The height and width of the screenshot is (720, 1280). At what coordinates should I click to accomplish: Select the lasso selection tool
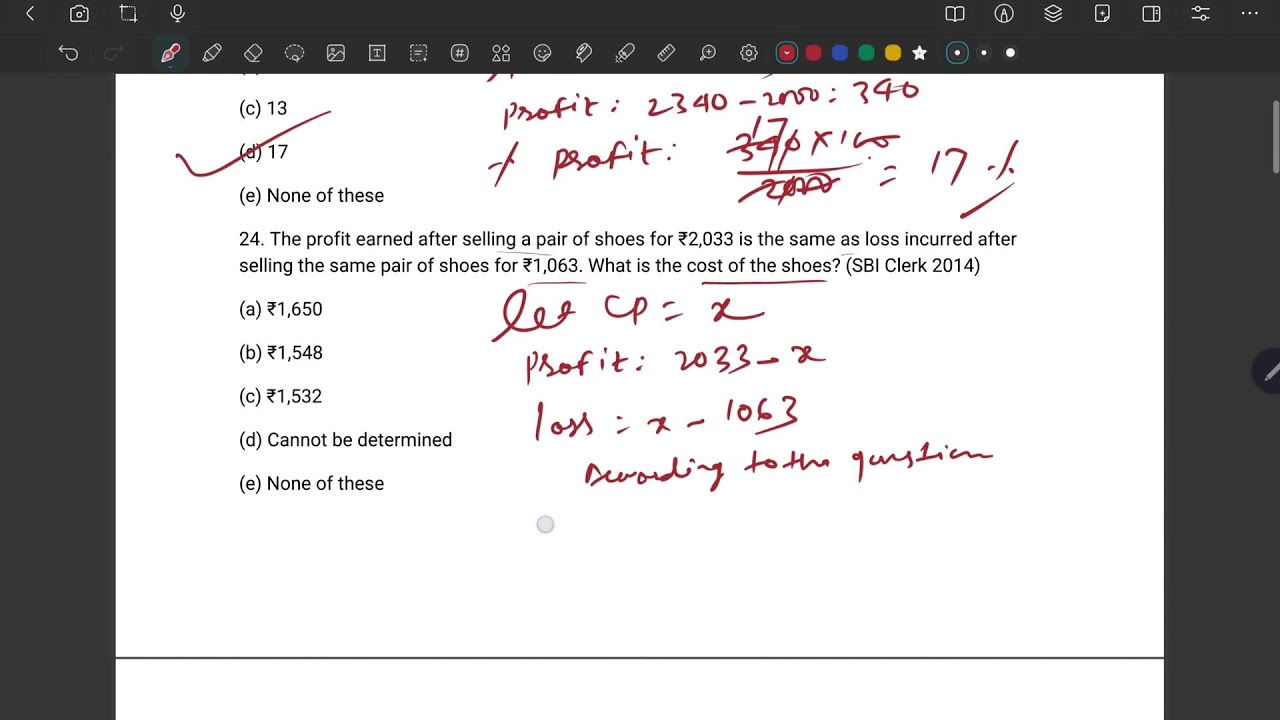[x=294, y=53]
